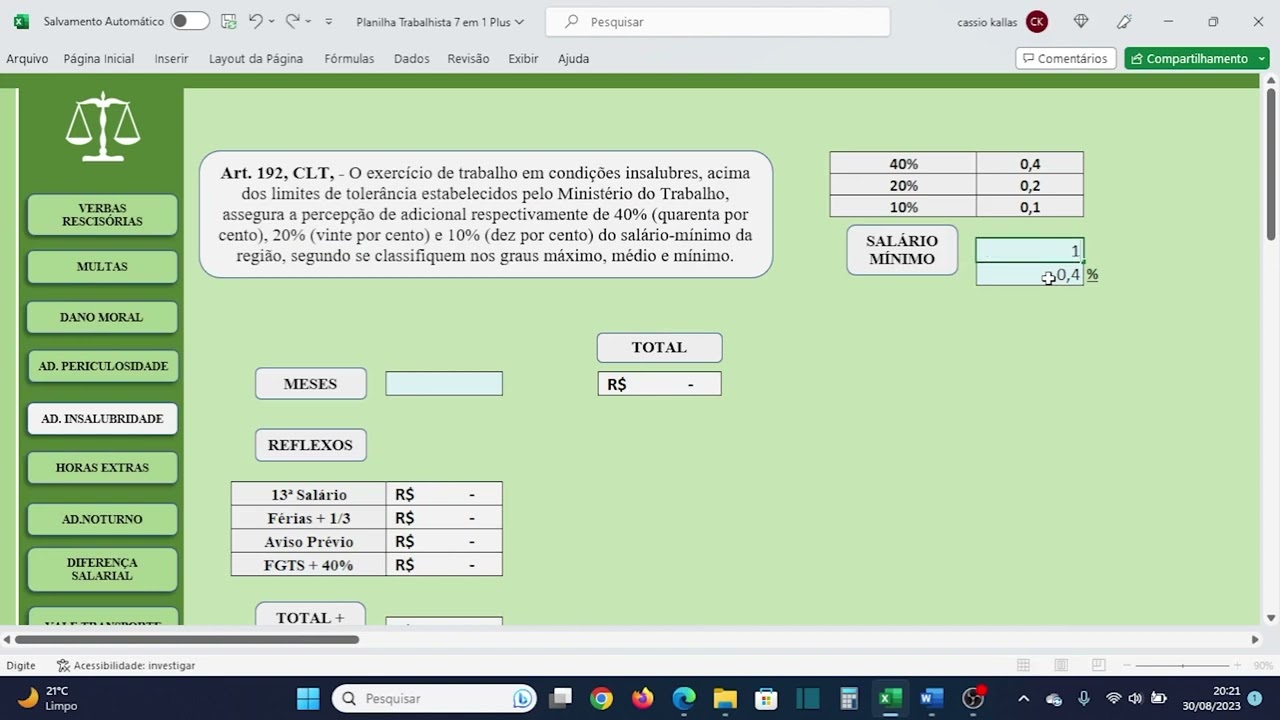Launch Google Chrome from taskbar

click(601, 698)
